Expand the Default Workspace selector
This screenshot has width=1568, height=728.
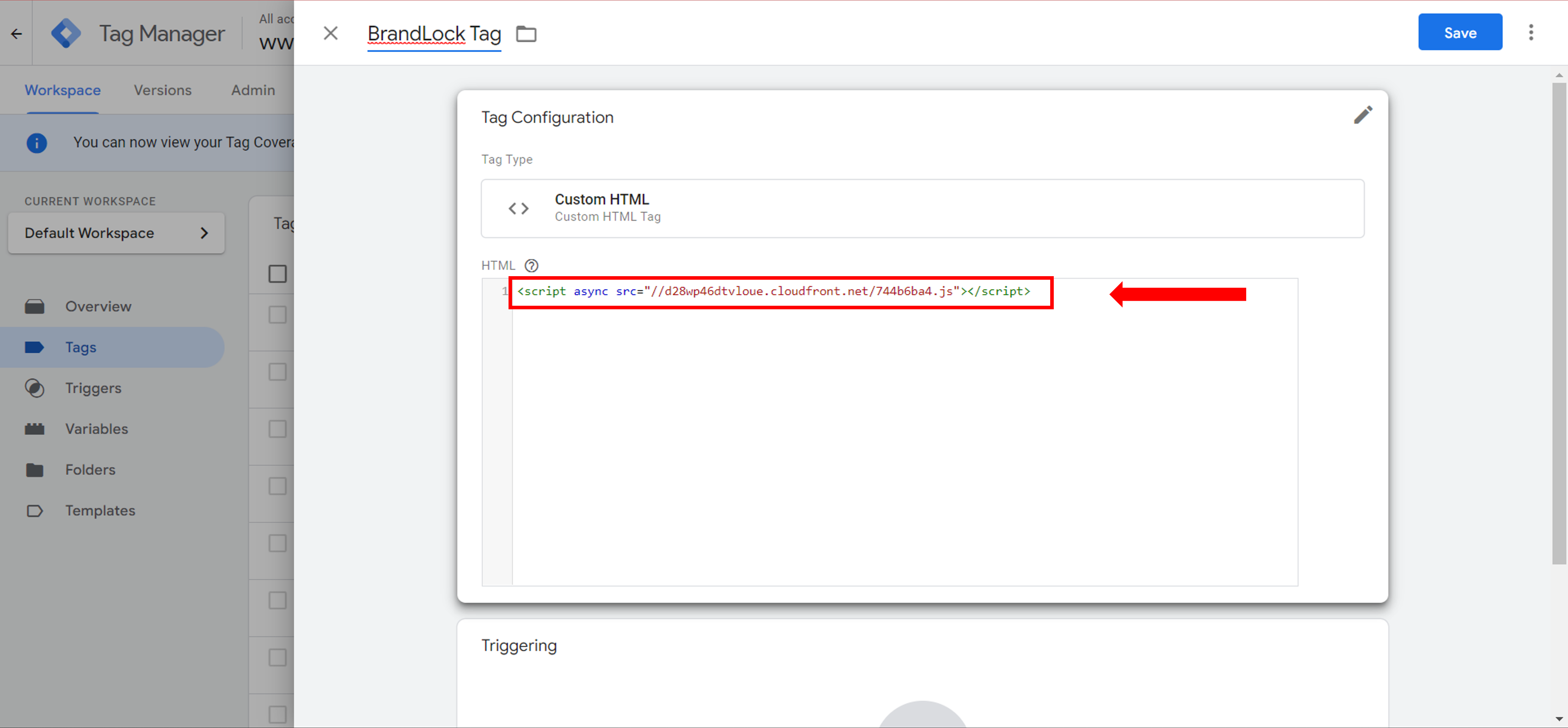click(x=116, y=233)
